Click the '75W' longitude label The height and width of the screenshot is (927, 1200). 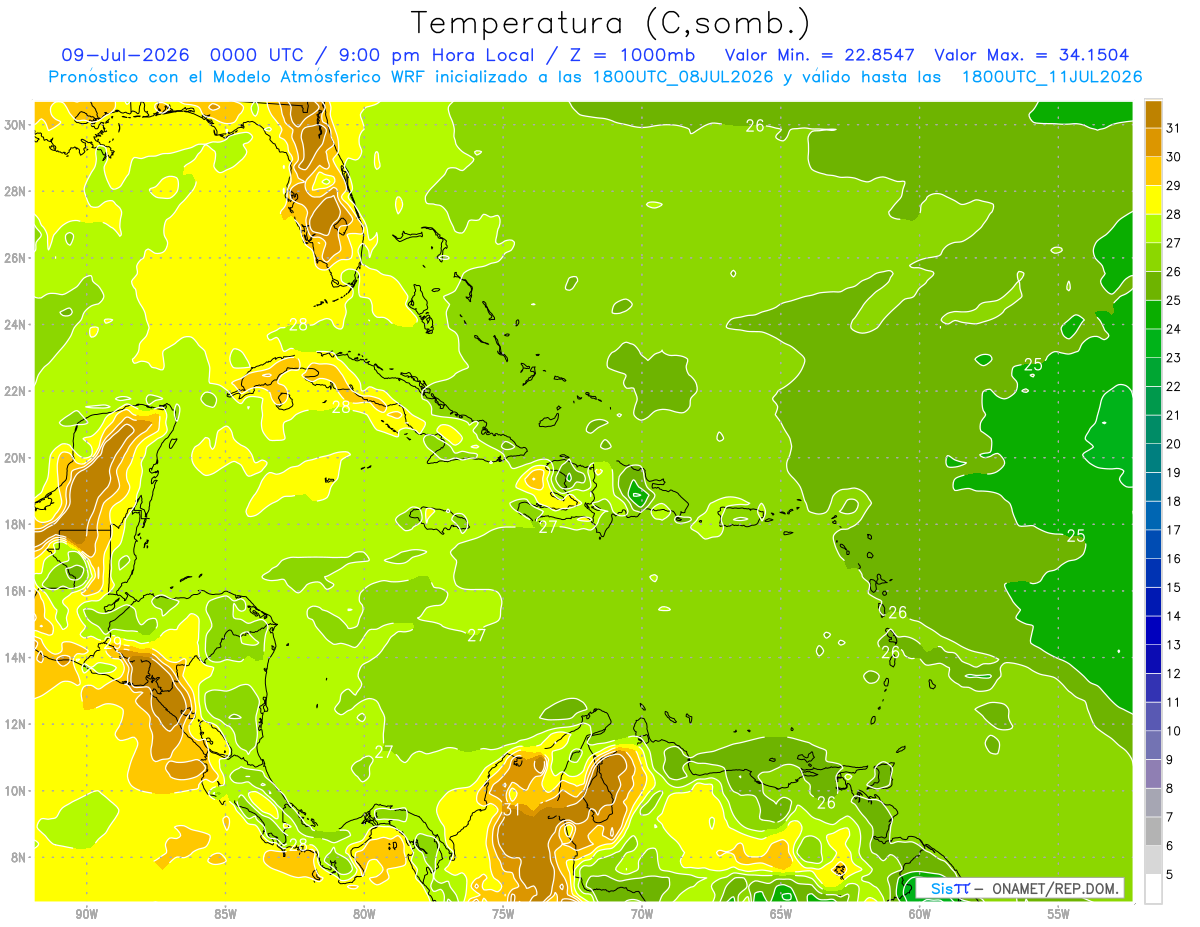[503, 914]
